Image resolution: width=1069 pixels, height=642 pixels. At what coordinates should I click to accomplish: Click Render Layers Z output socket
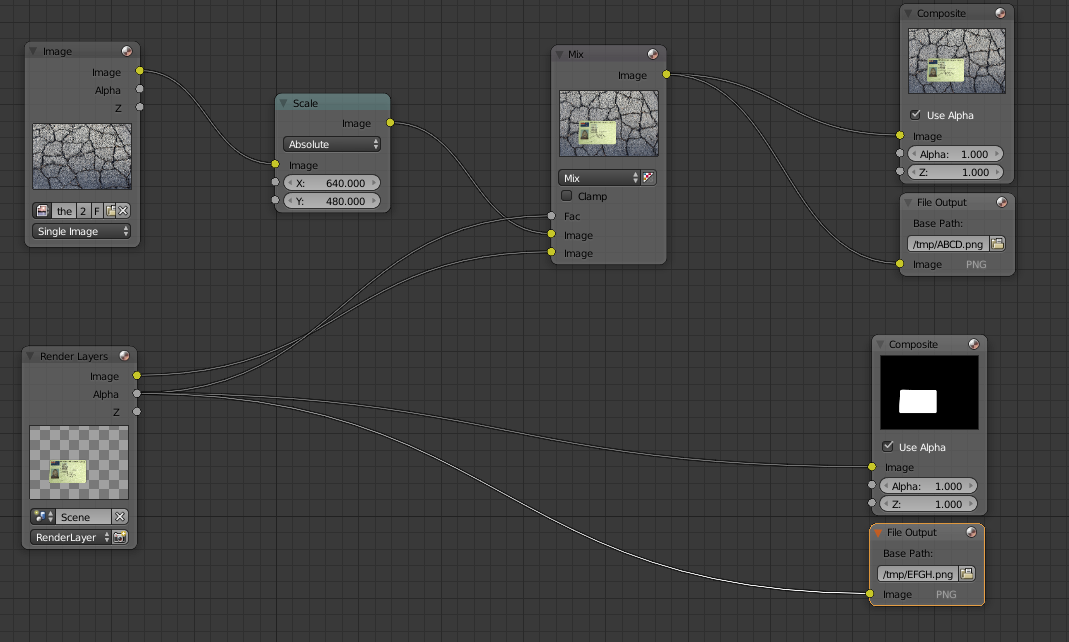(x=137, y=412)
